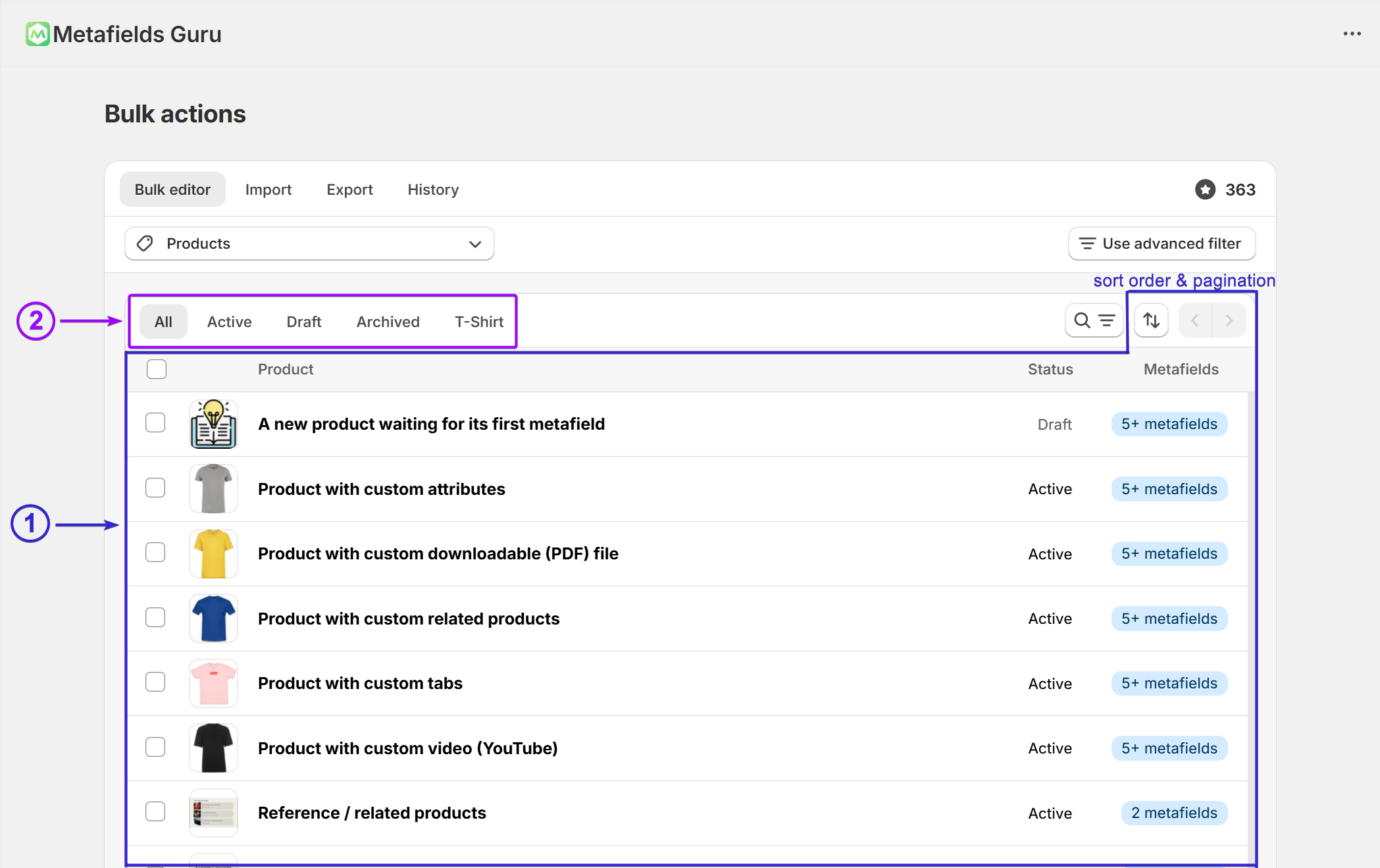Switch to the Import tab
1380x868 pixels.
click(268, 190)
